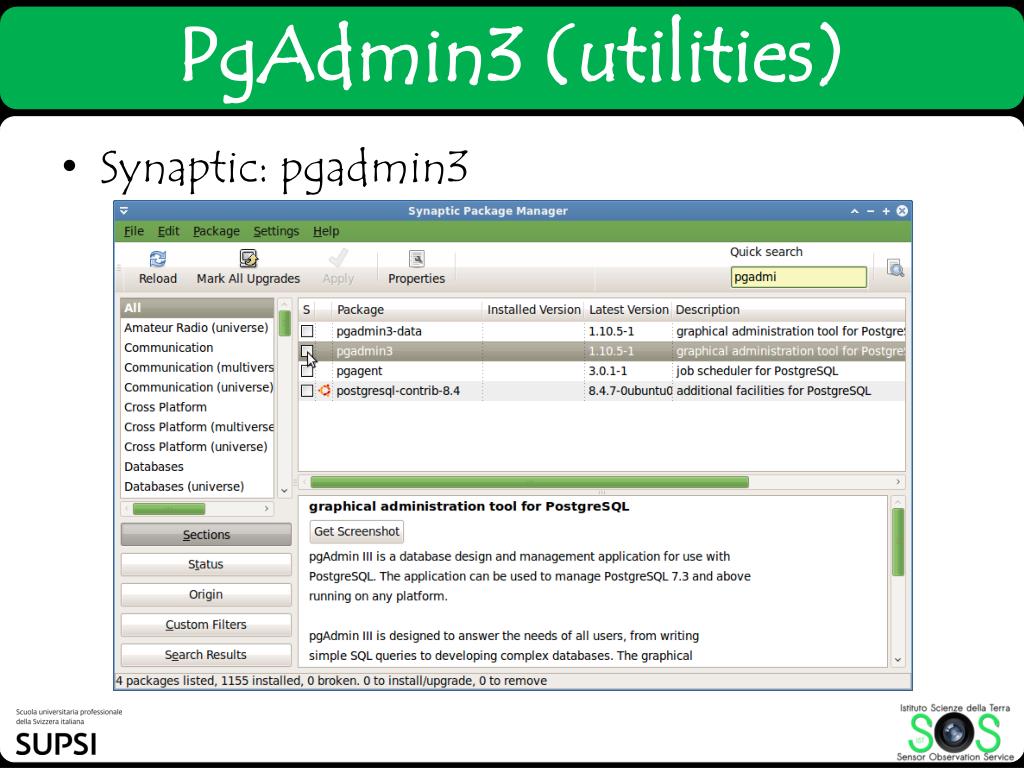Click the sections list scroll-down arrow
1024x768 pixels.
point(284,490)
